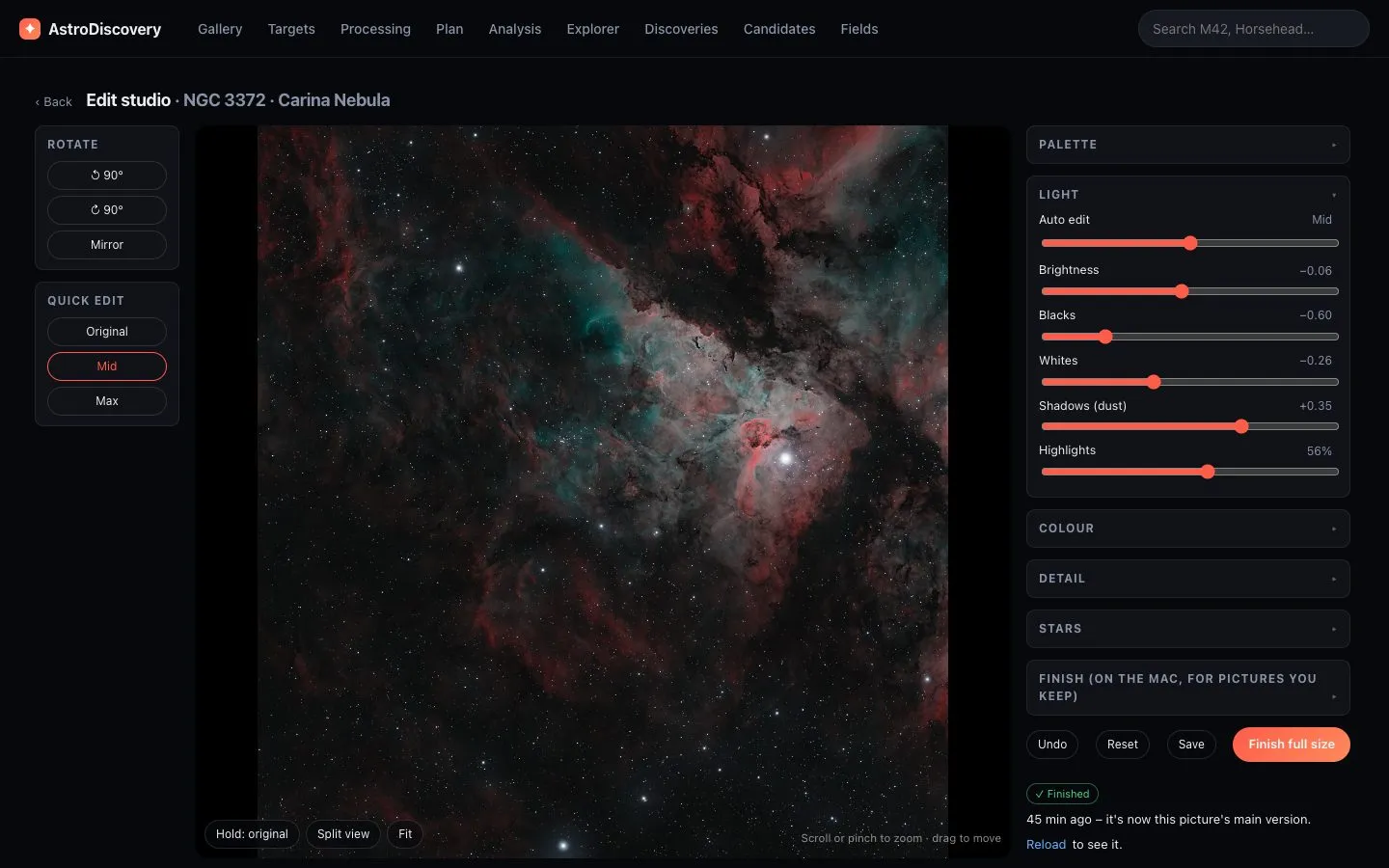1389x868 pixels.
Task: Click the green Finished status badge
Action: coord(1062,794)
